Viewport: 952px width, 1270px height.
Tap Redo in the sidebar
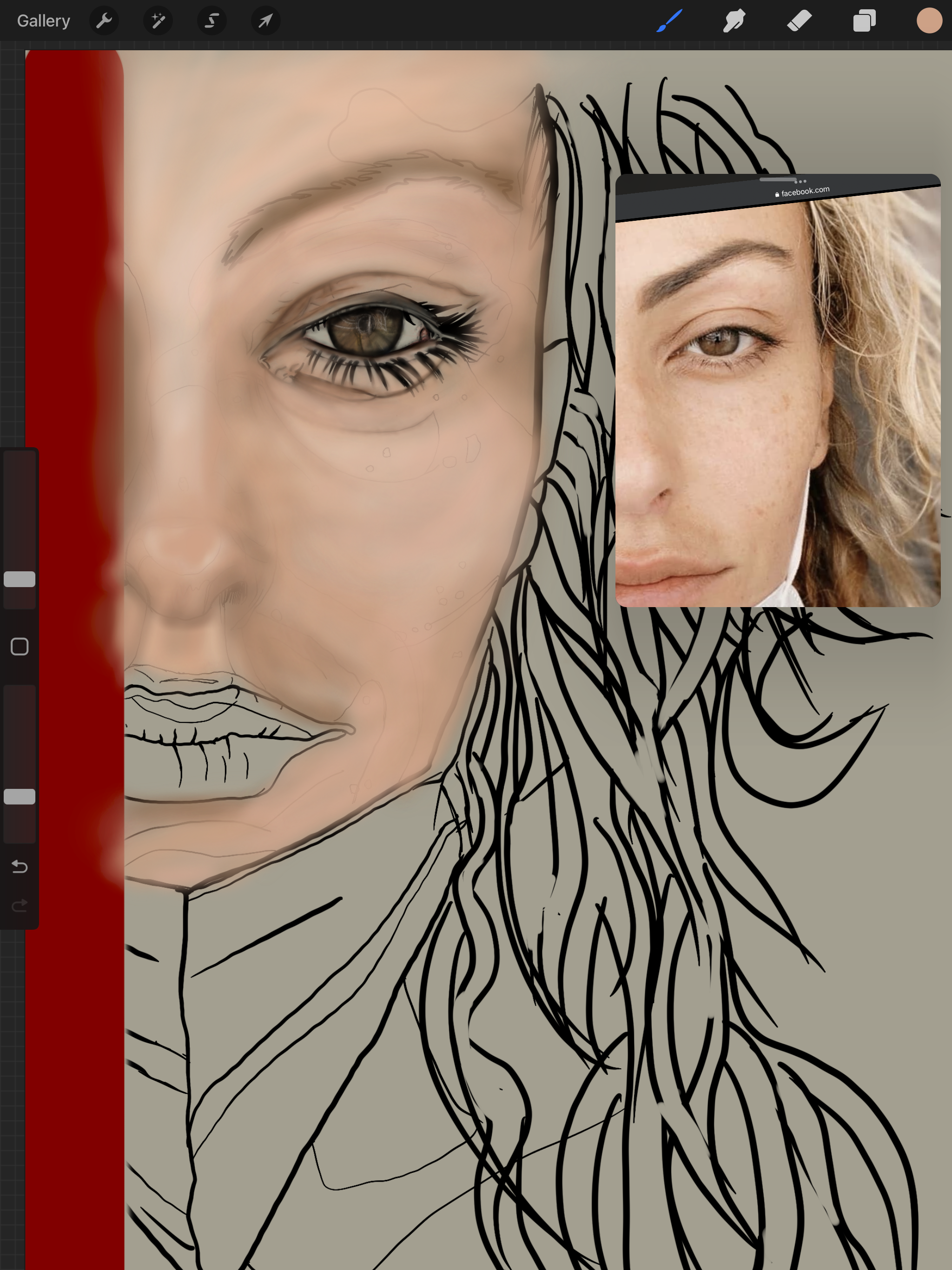(x=20, y=906)
